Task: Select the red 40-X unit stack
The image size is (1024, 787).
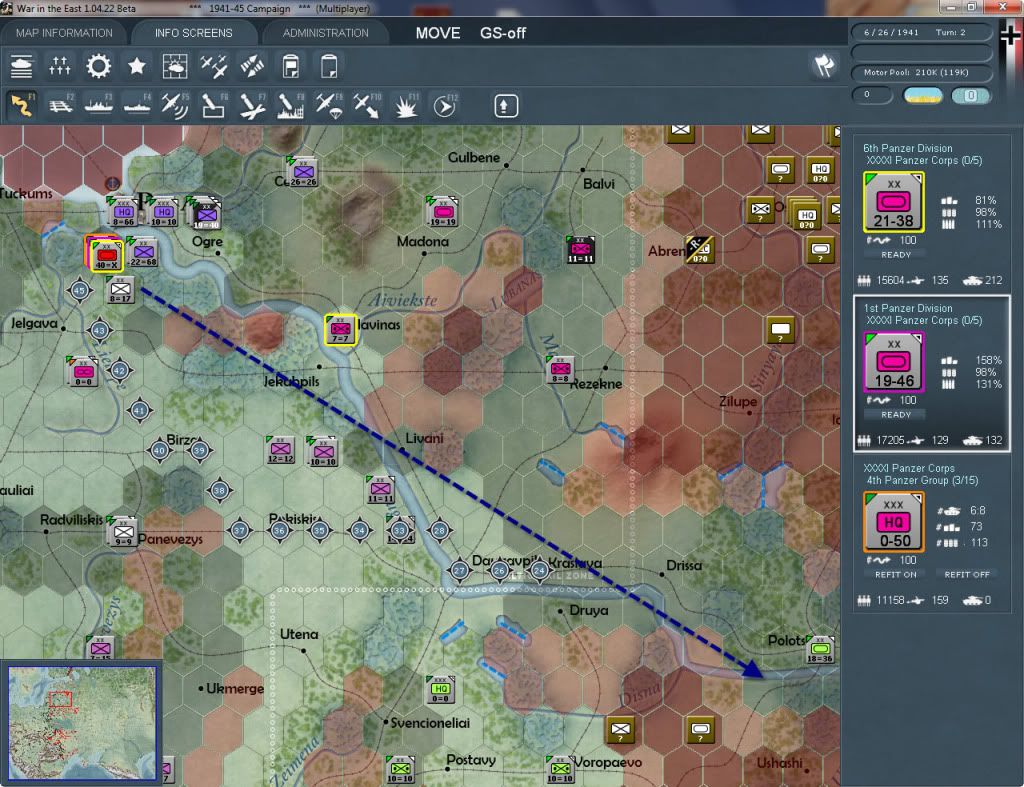Action: coord(105,254)
